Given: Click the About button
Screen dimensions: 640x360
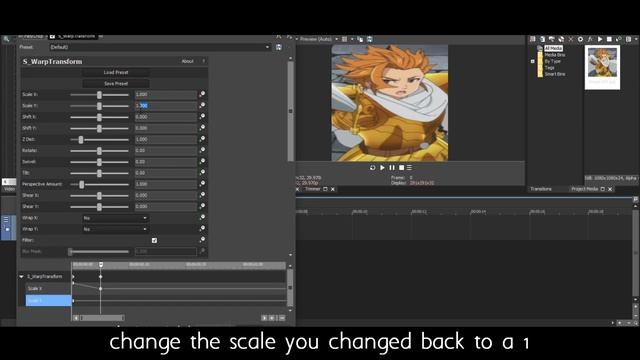Looking at the screenshot, I should coord(187,61).
